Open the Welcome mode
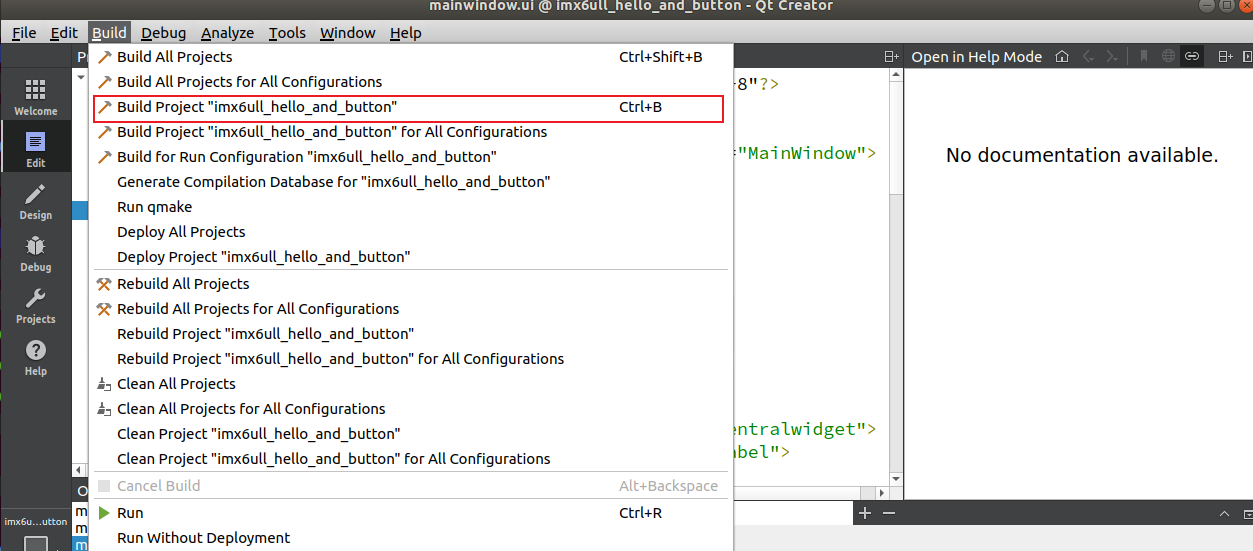The height and width of the screenshot is (551, 1253). click(x=35, y=97)
